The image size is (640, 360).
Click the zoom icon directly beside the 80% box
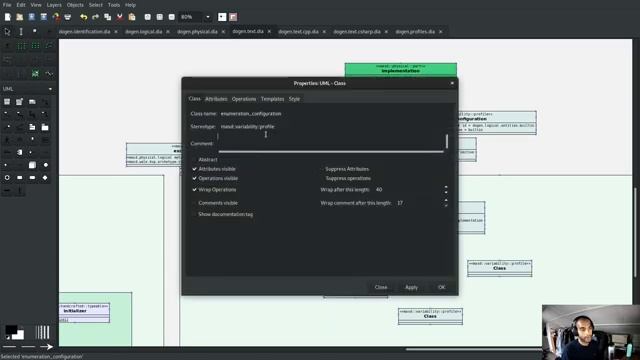(x=172, y=17)
